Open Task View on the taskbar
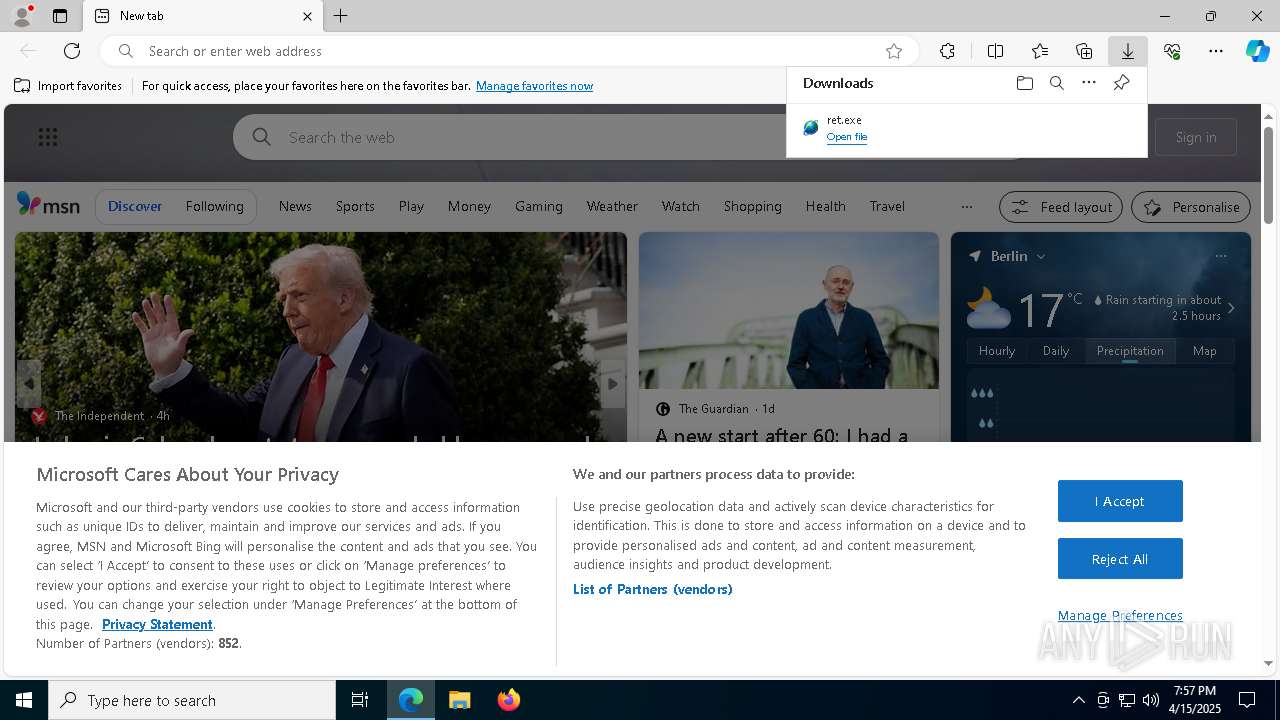Image resolution: width=1280 pixels, height=720 pixels. click(360, 700)
